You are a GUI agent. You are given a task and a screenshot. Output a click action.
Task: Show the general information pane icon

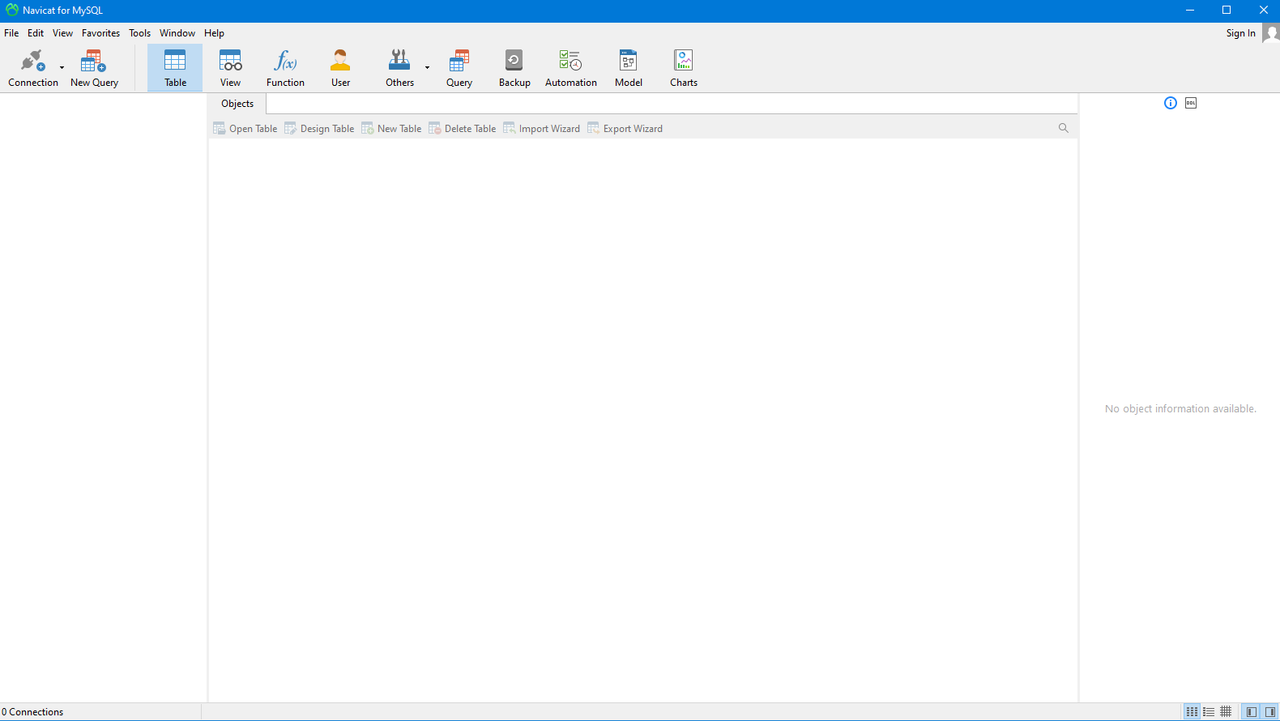pyautogui.click(x=1170, y=103)
